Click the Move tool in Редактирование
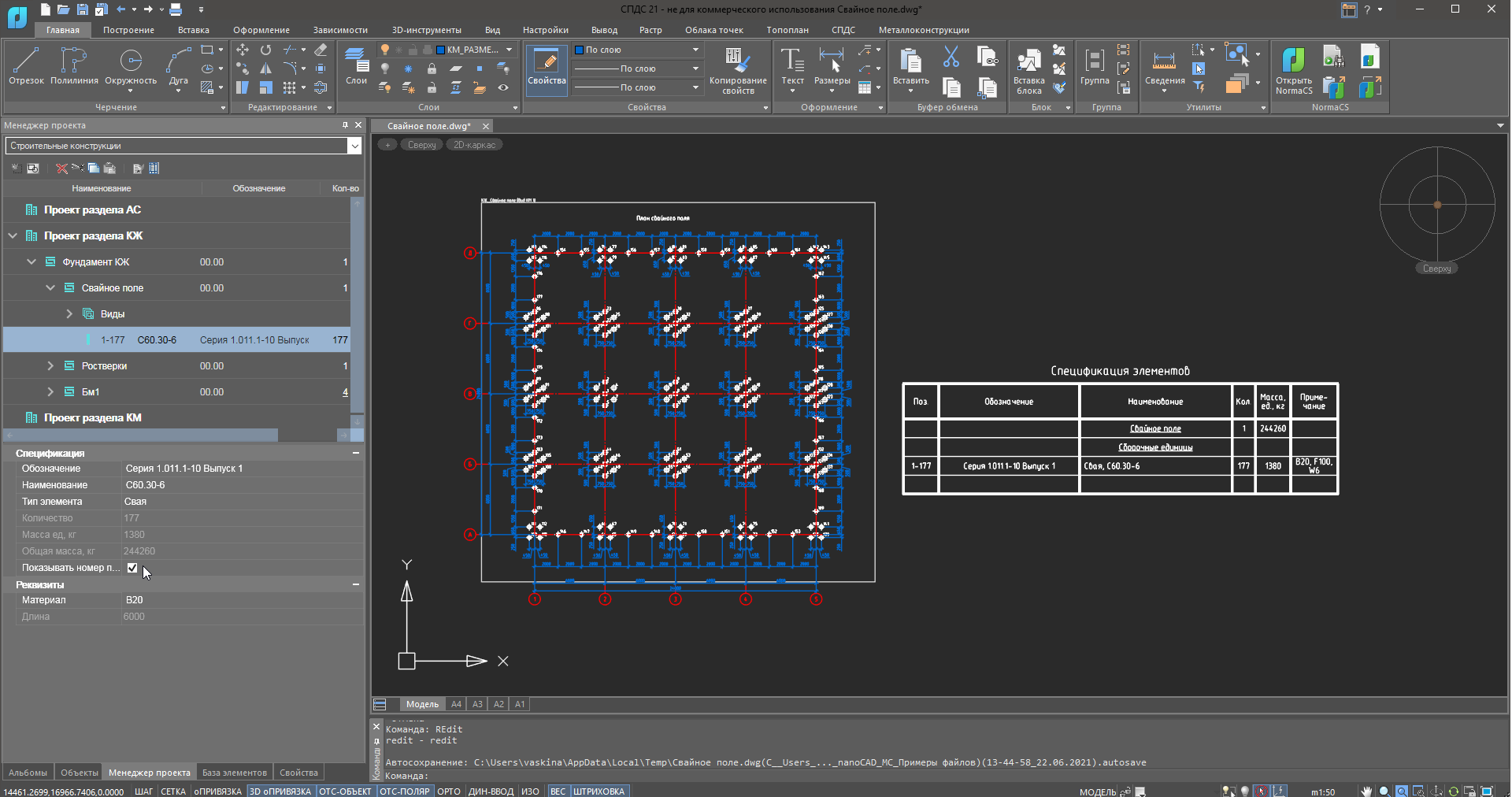Screen dimensions: 1512x797 coord(243,50)
